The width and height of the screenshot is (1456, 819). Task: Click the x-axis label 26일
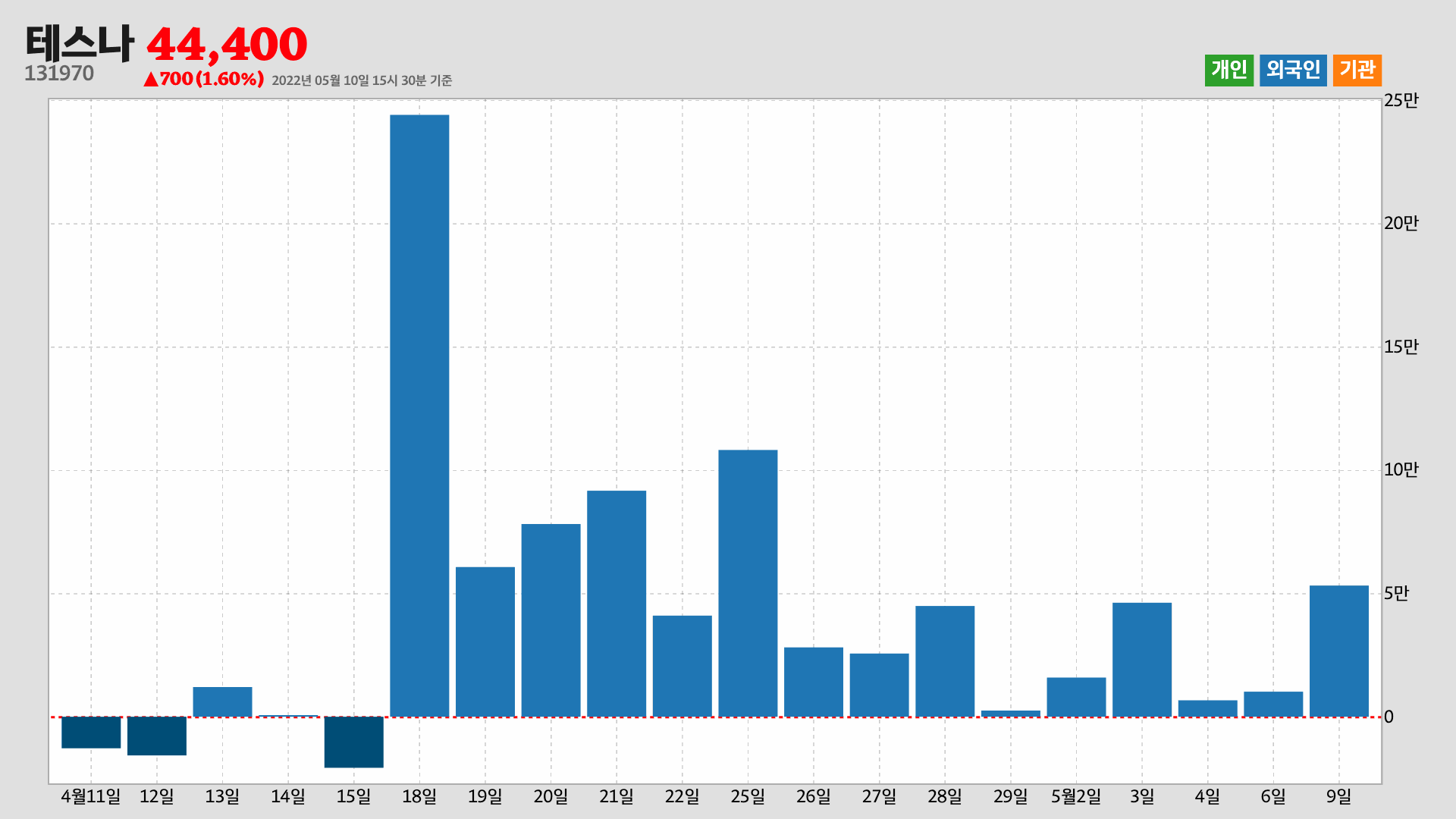click(814, 796)
